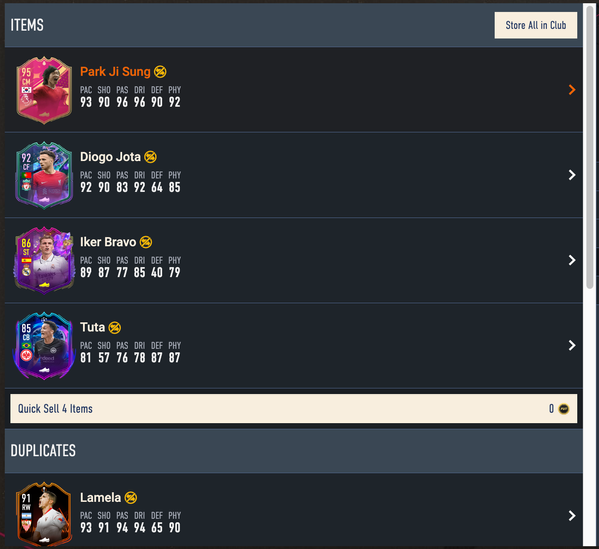Image resolution: width=599 pixels, height=549 pixels.
Task: Select the Iker Bravo 86 card image
Action: click(44, 261)
